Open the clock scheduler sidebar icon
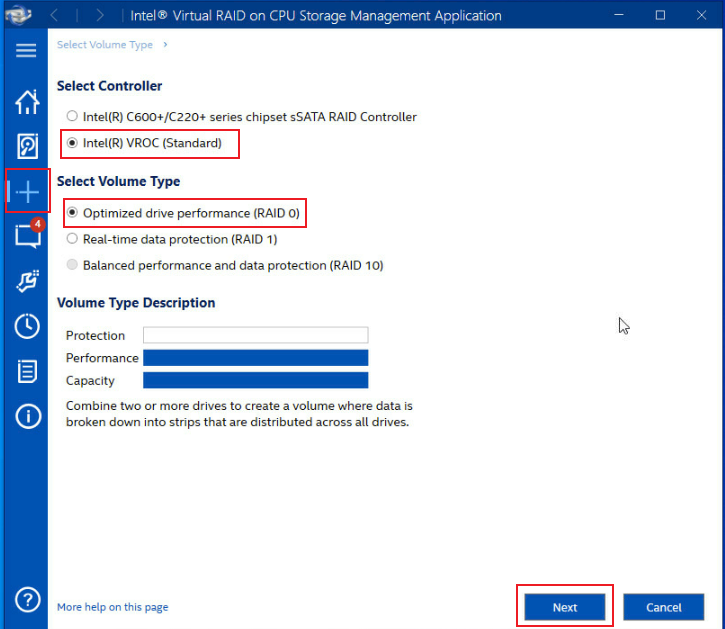725x629 pixels. 27,326
